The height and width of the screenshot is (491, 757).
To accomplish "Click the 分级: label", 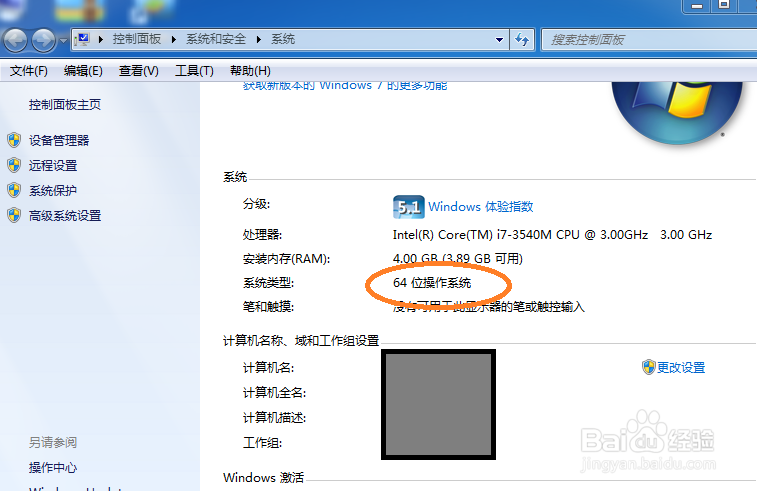I will point(256,204).
